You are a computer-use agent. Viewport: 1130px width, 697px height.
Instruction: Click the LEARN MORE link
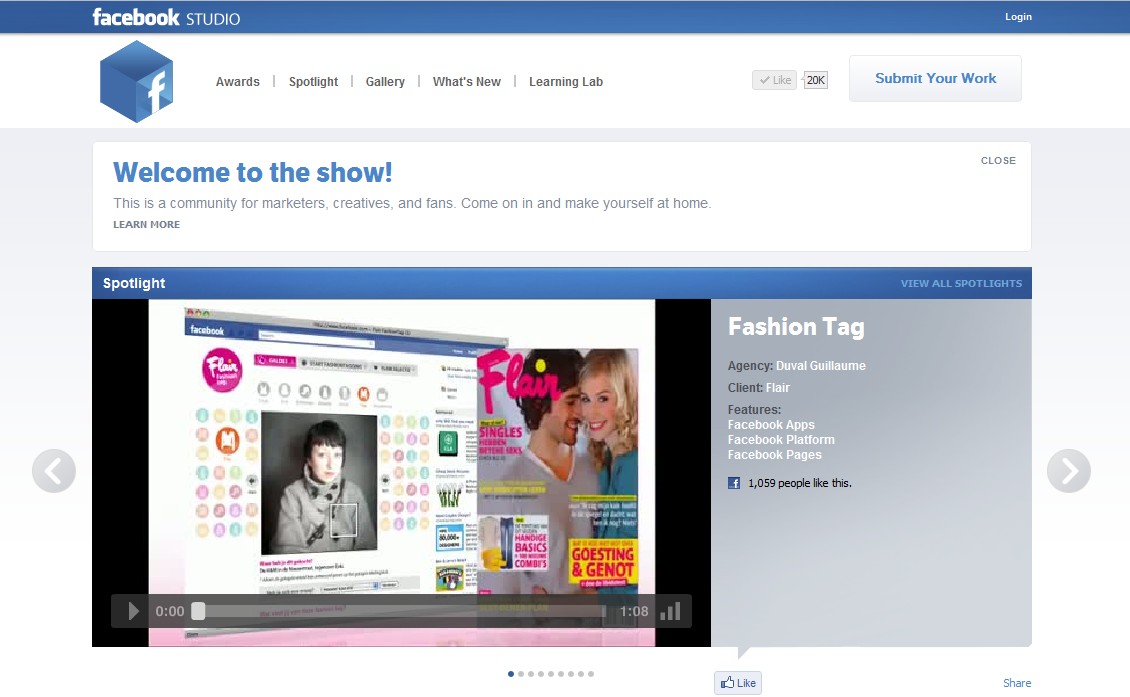pos(146,224)
